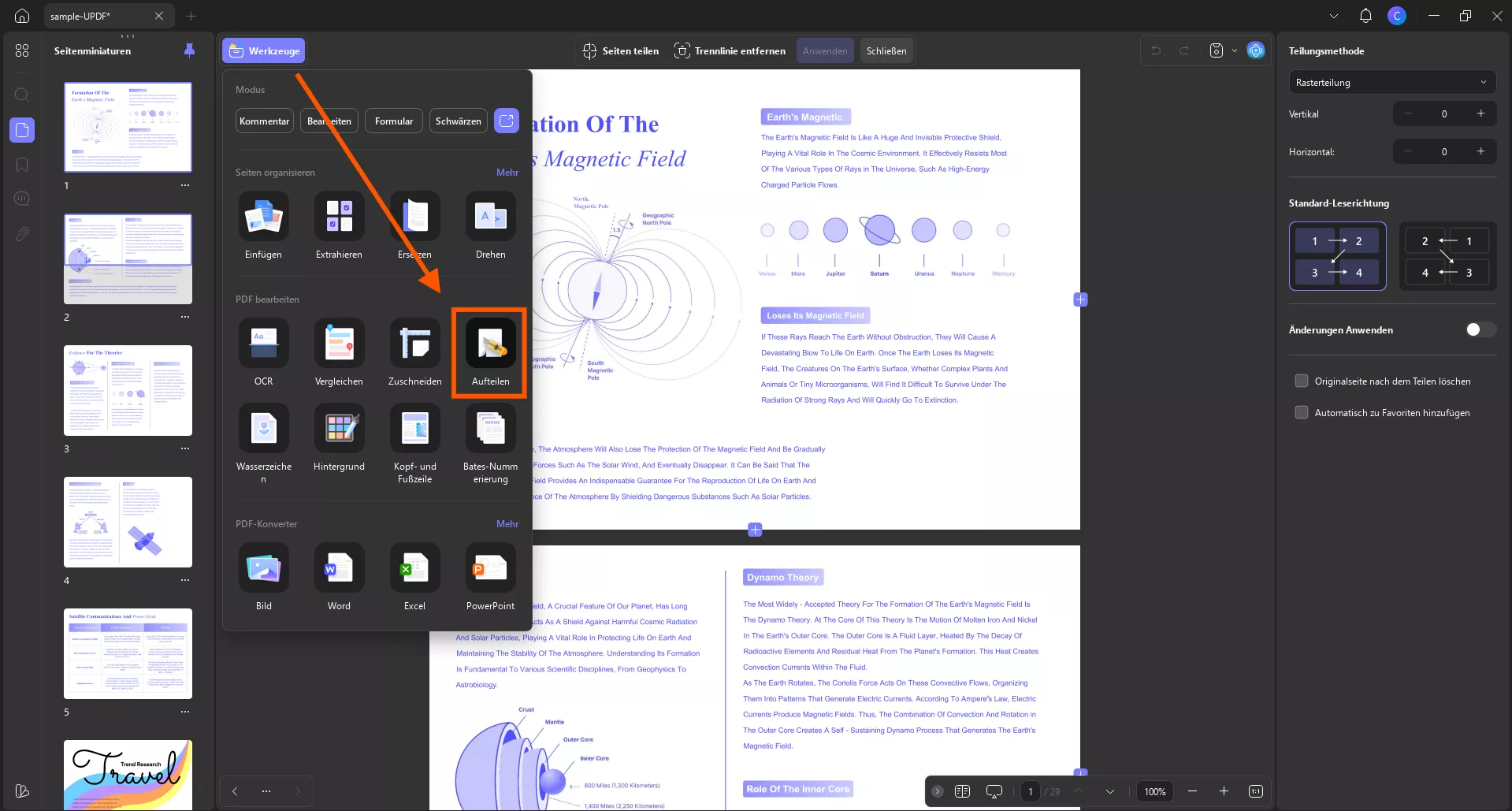
Task: Open the Teilungsmethode Rasterteilung dropdown
Action: pos(1392,82)
